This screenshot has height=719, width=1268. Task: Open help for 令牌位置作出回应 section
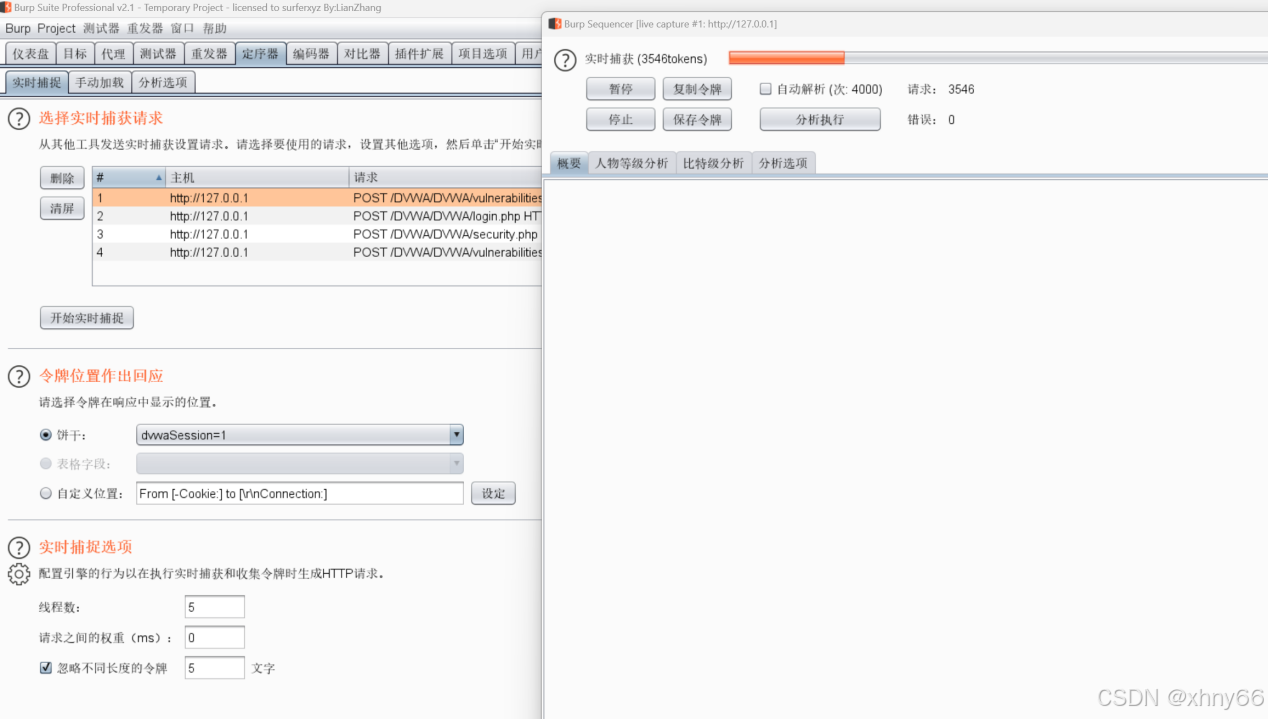point(19,376)
